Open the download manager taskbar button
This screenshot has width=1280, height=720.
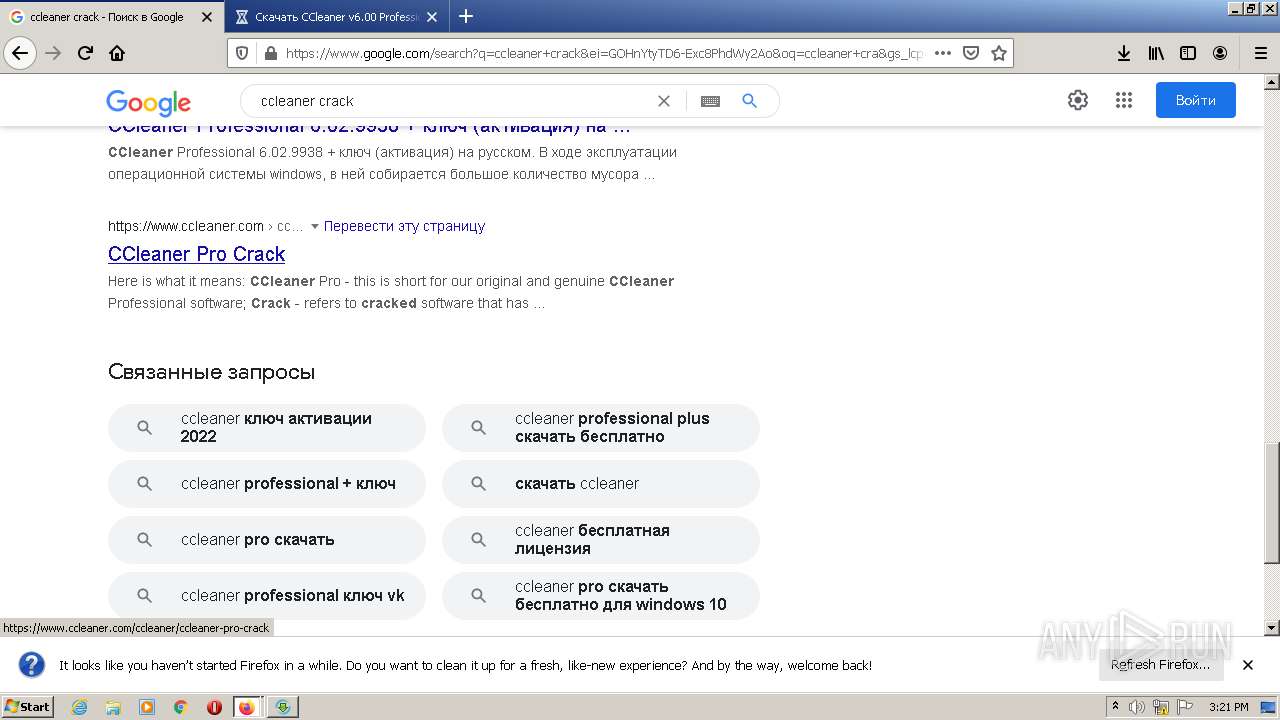[x=283, y=707]
